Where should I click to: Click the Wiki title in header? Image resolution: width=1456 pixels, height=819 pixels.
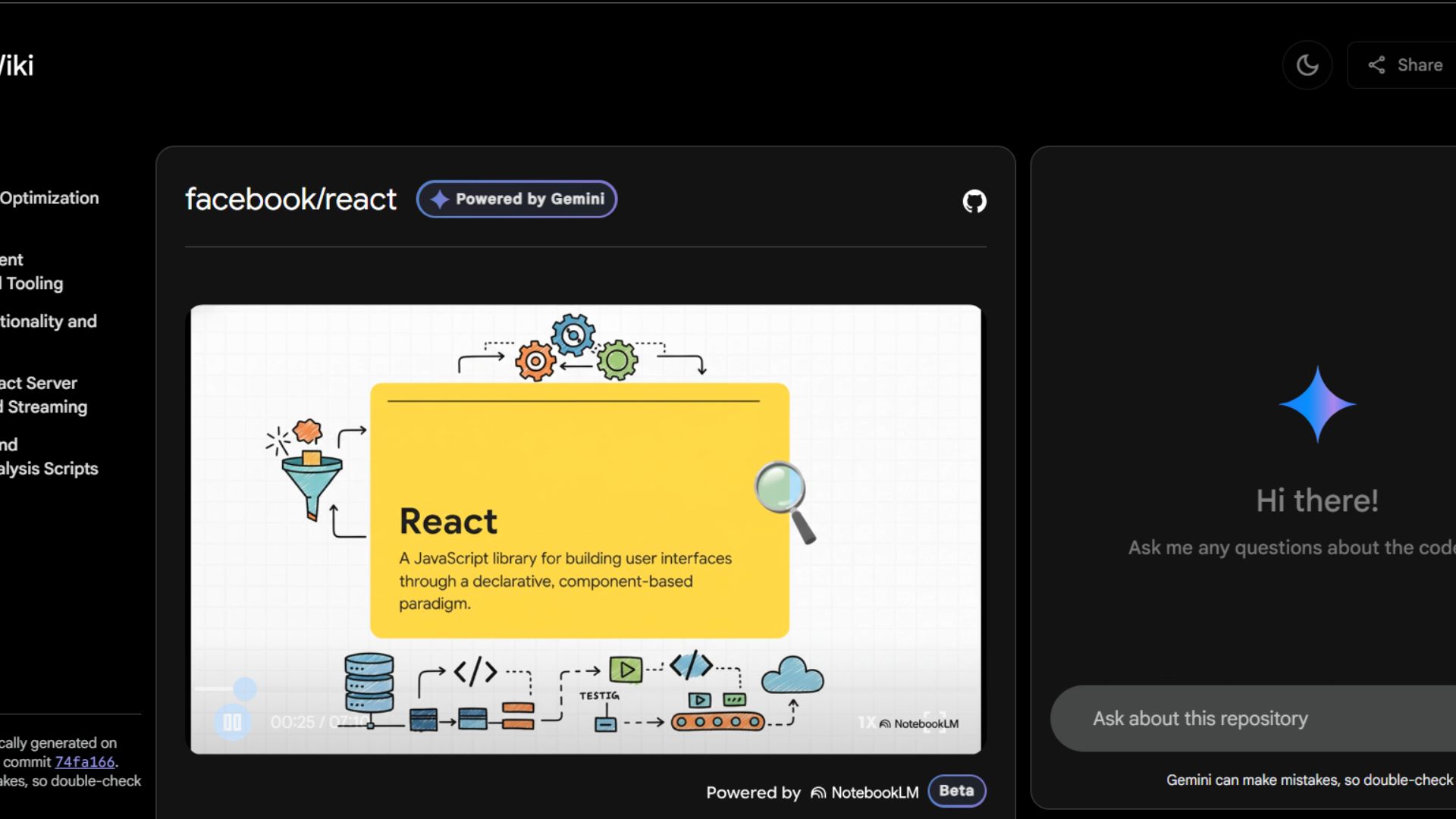click(x=17, y=66)
